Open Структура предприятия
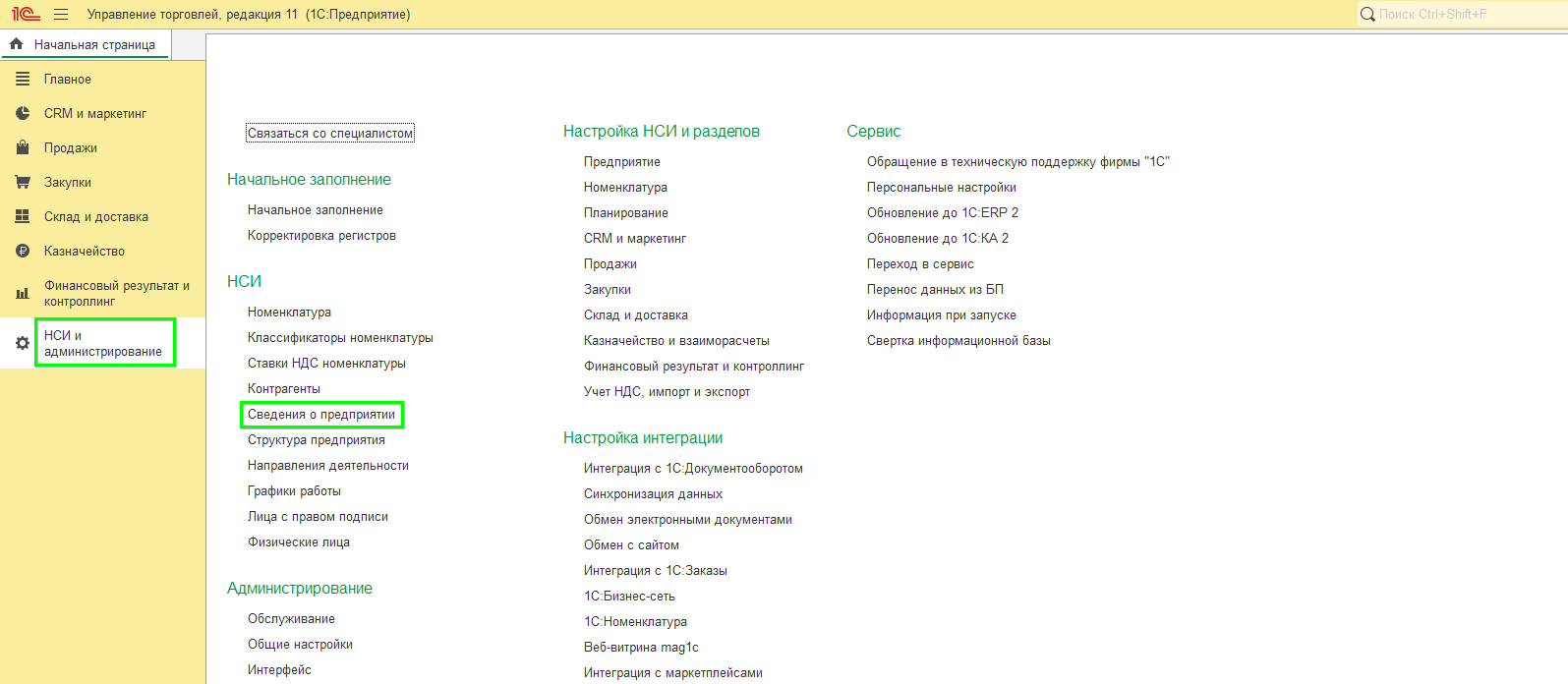 317,439
